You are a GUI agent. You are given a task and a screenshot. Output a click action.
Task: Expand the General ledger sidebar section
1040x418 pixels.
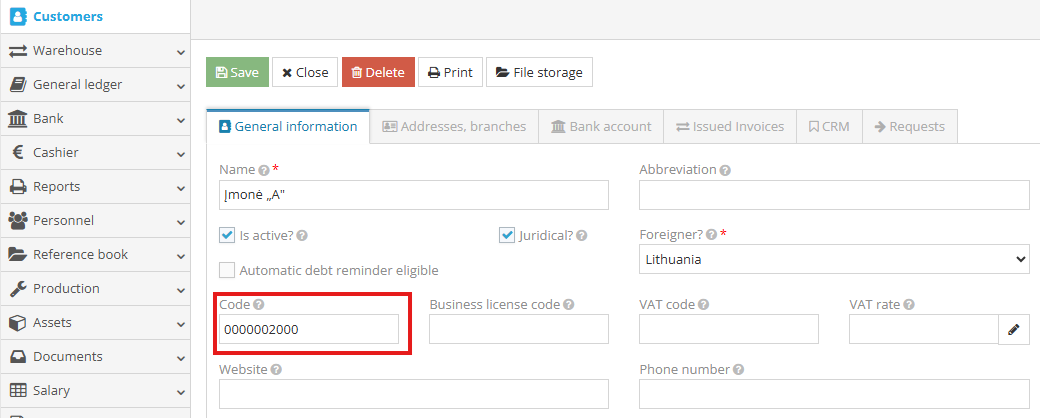click(95, 85)
